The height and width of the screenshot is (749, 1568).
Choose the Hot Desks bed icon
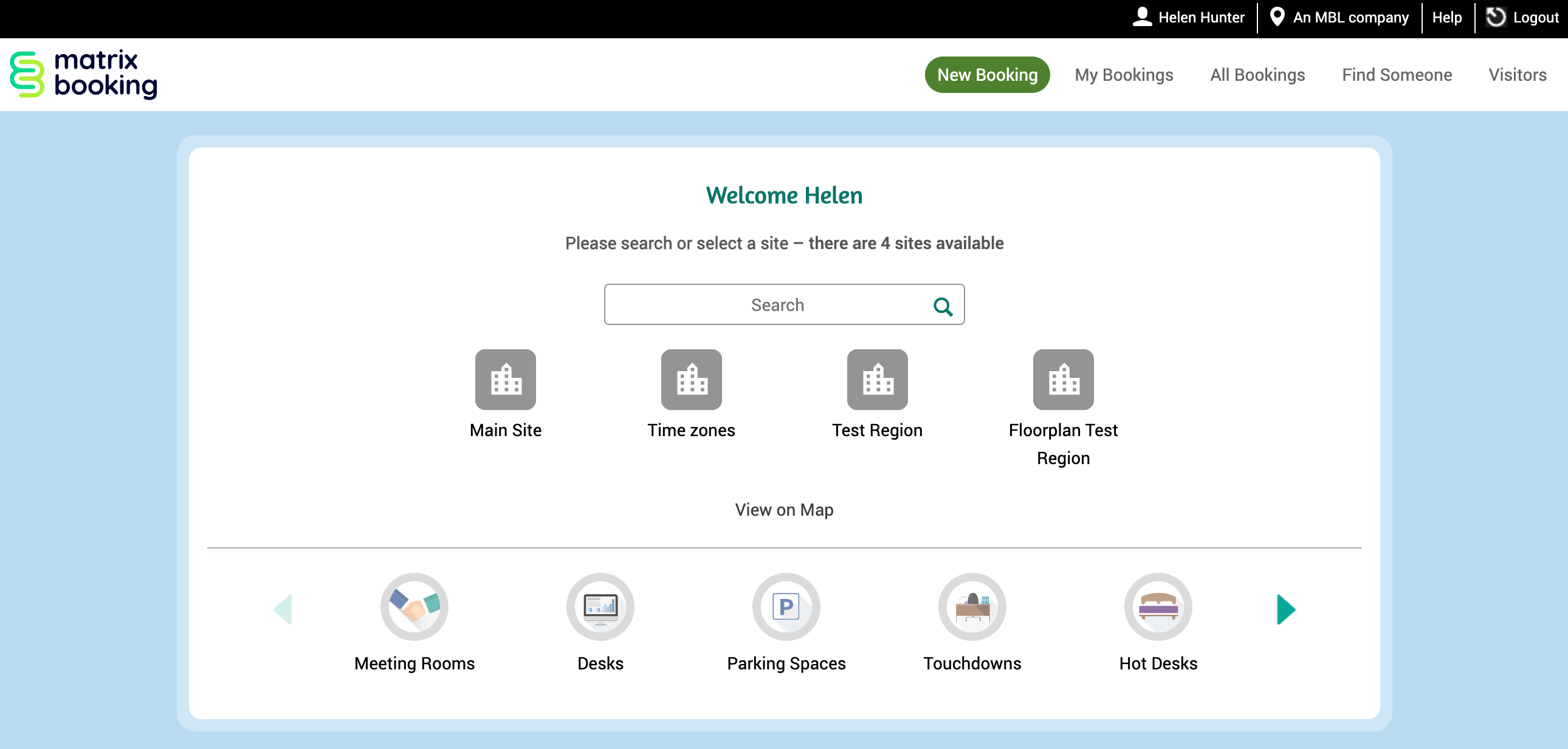click(1158, 607)
